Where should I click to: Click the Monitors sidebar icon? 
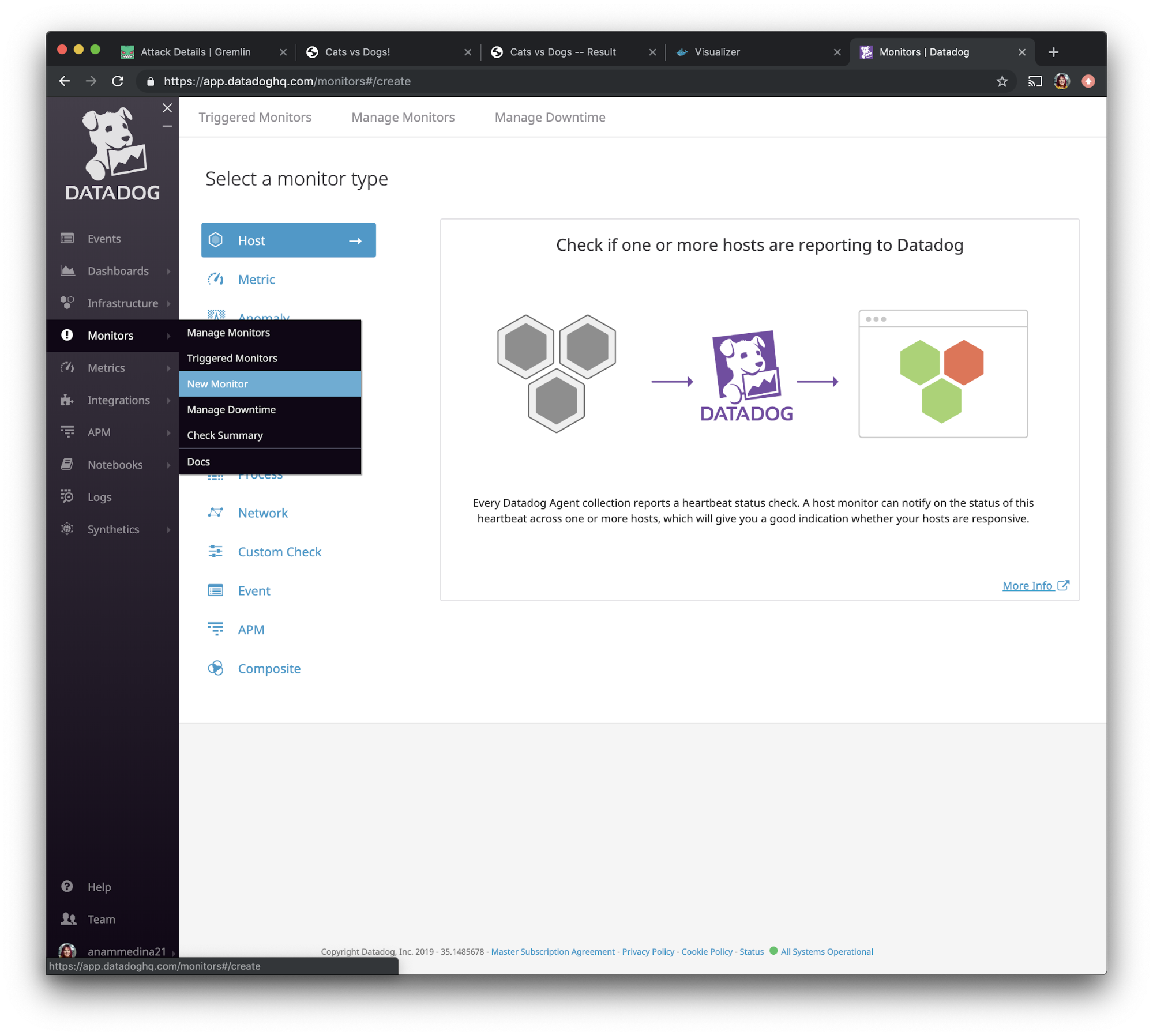(x=66, y=335)
